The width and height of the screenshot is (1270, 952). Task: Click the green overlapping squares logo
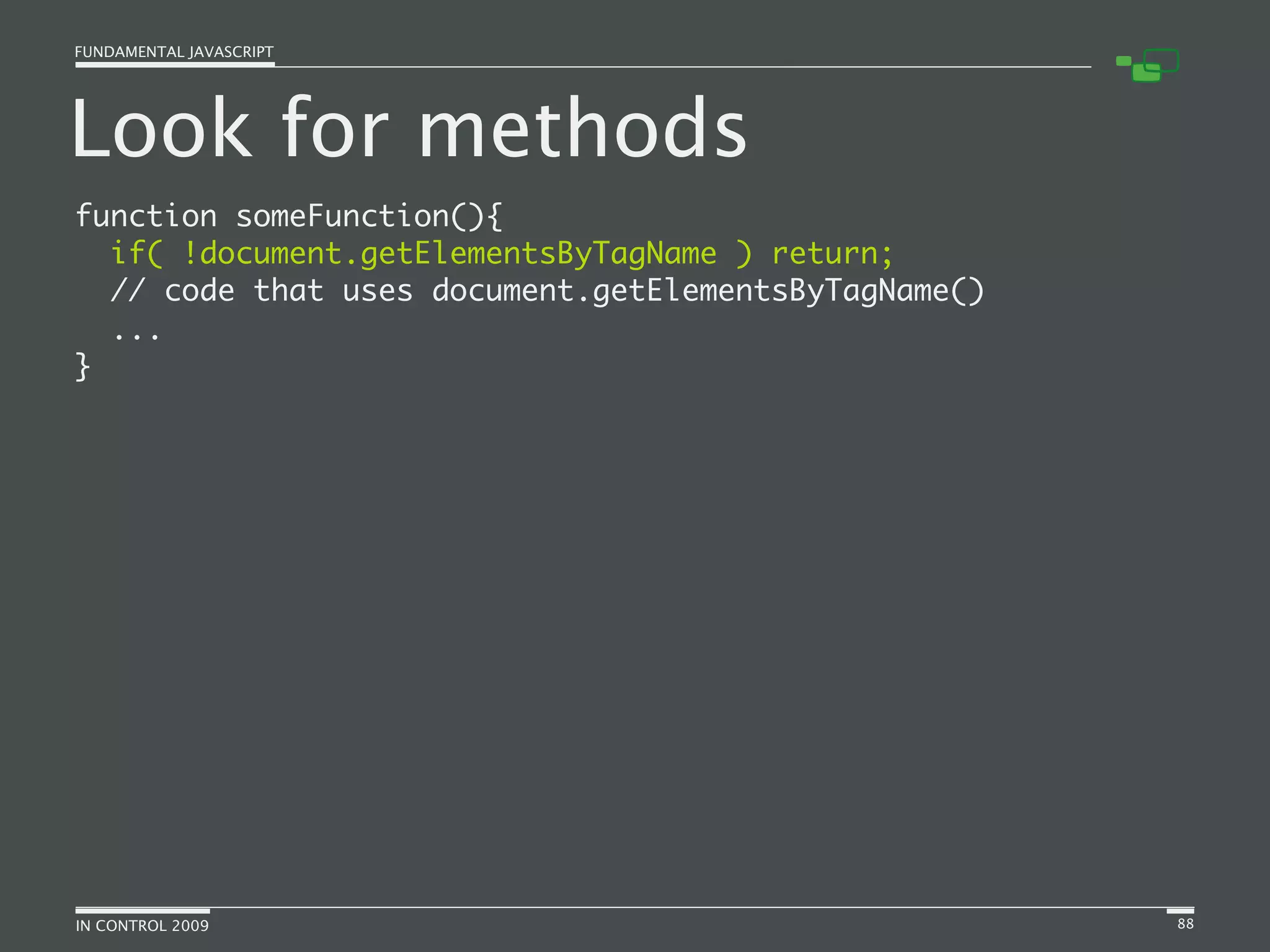(x=1147, y=66)
